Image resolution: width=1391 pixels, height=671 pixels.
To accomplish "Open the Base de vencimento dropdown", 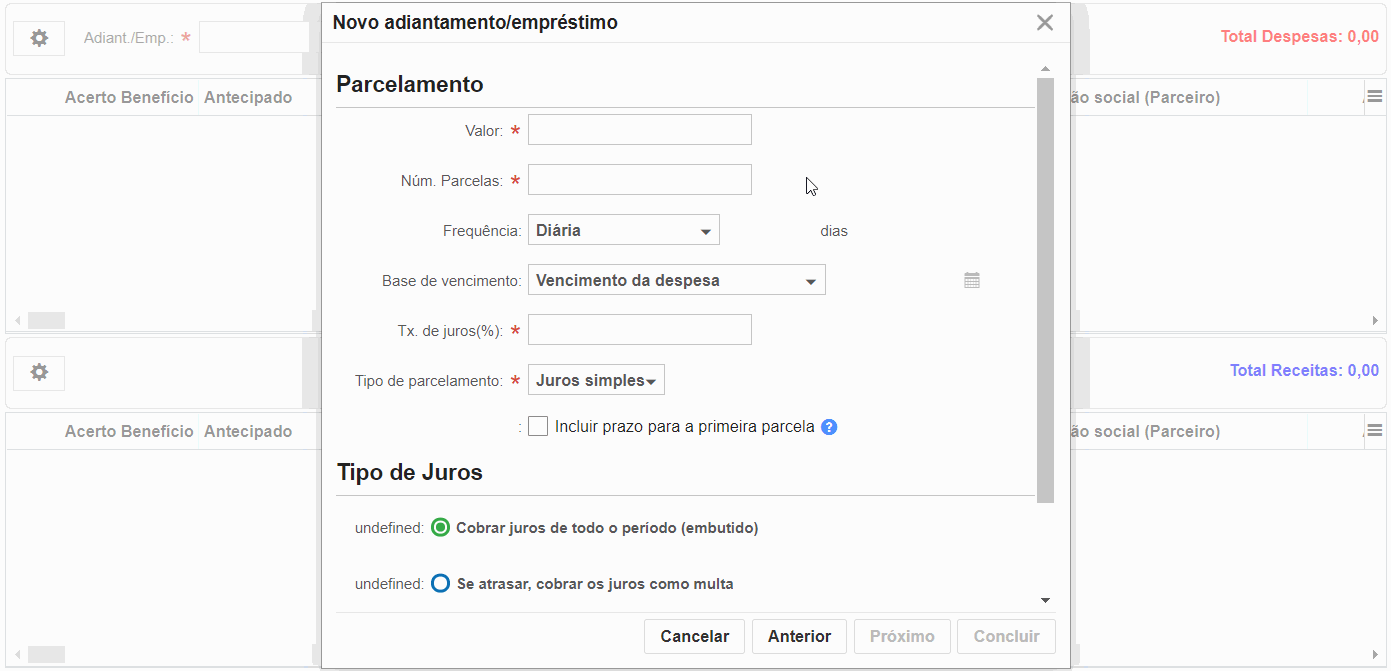I will tap(677, 280).
